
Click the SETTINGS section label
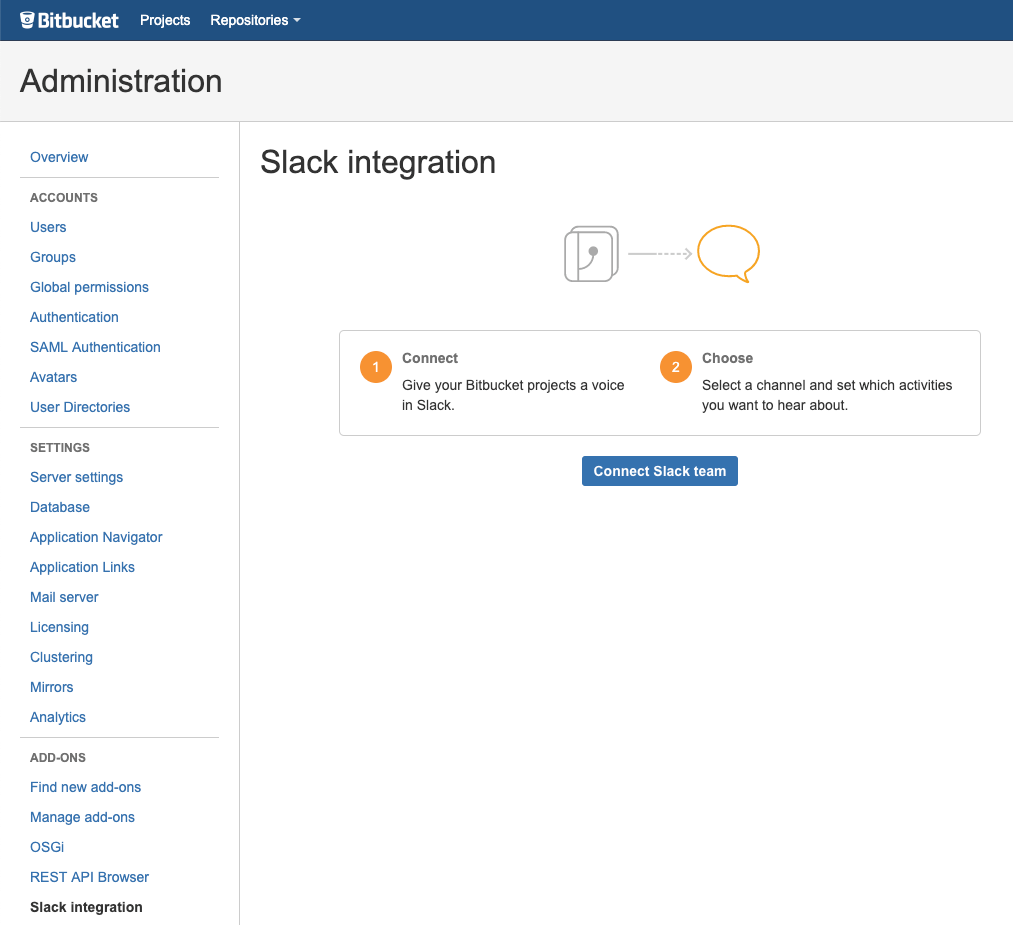coord(60,448)
